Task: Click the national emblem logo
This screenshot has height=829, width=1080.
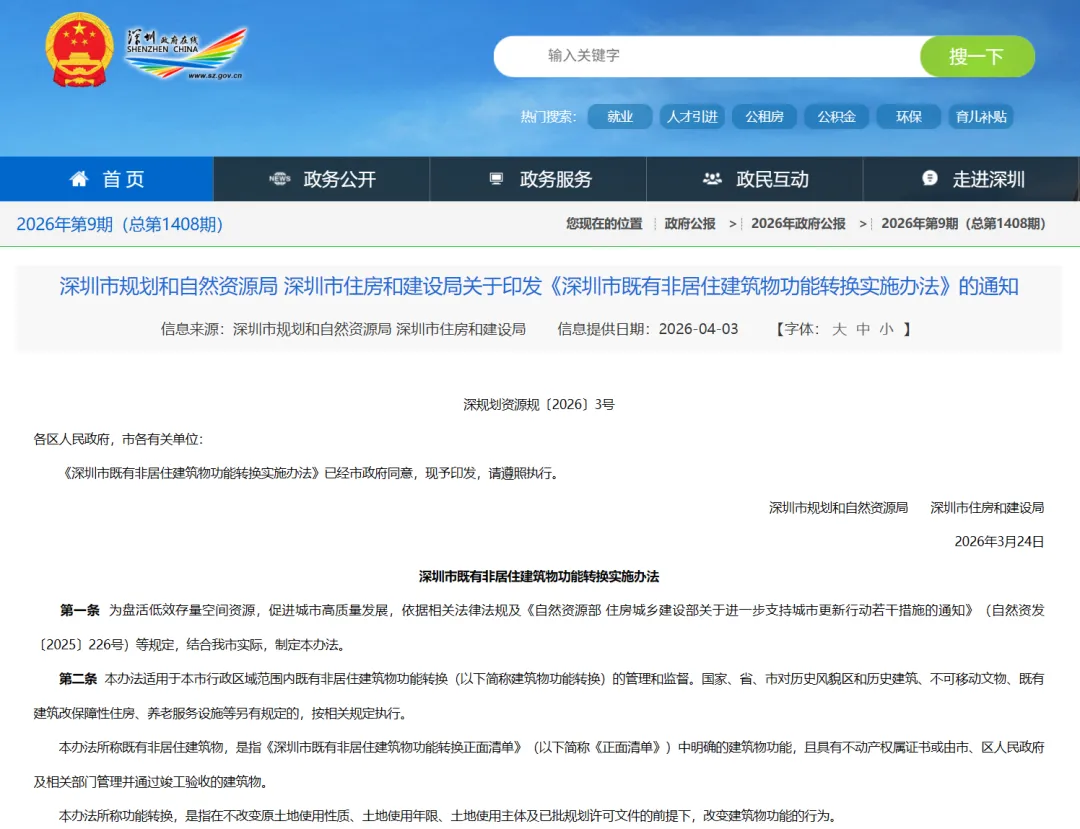Action: click(79, 50)
